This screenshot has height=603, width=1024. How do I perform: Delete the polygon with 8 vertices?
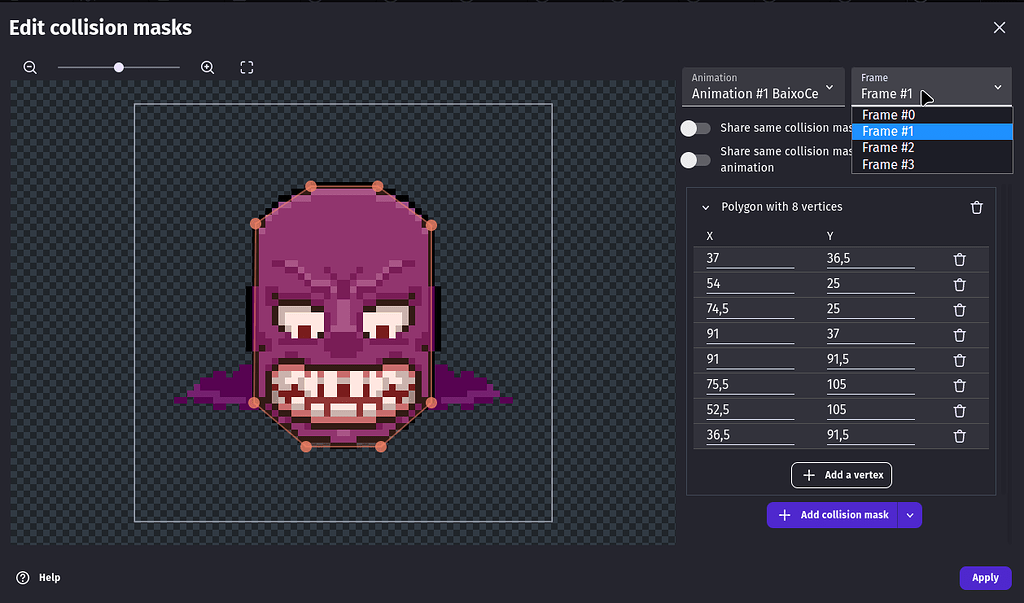click(x=977, y=207)
